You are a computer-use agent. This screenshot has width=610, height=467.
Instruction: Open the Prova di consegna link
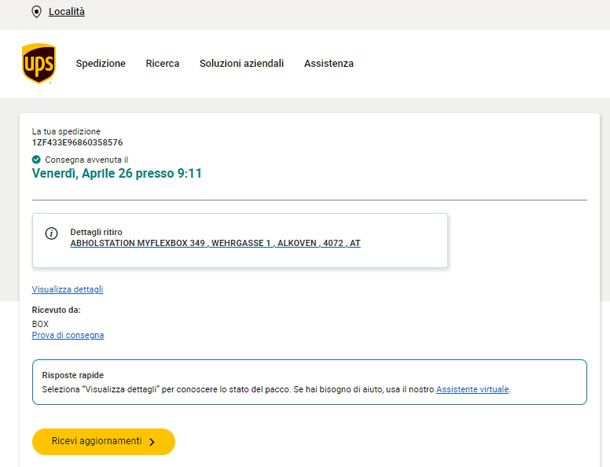coord(68,335)
